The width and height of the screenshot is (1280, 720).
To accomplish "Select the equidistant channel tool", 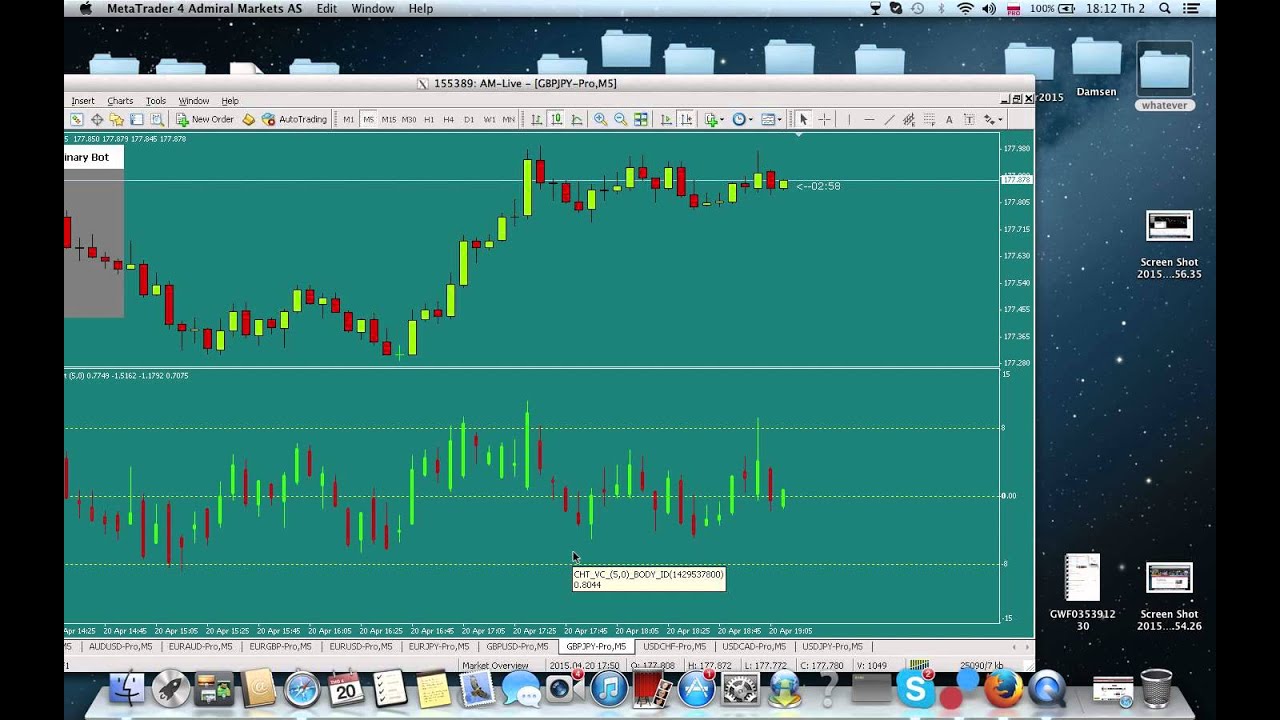I will pyautogui.click(x=909, y=119).
